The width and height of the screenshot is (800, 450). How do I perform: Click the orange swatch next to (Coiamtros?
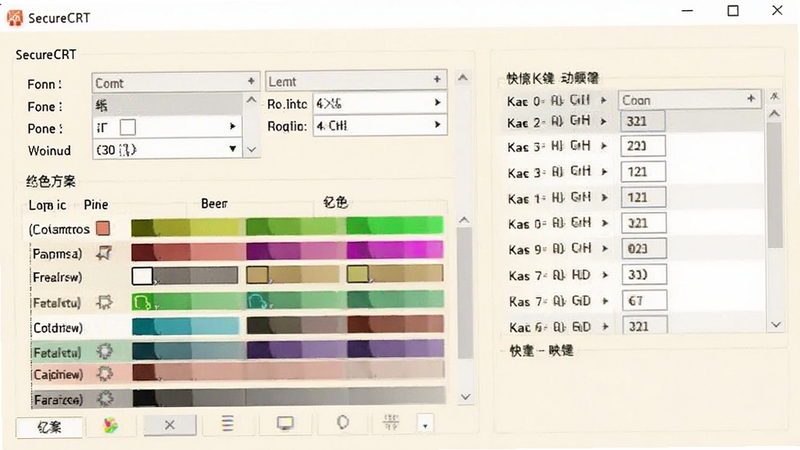(x=103, y=228)
